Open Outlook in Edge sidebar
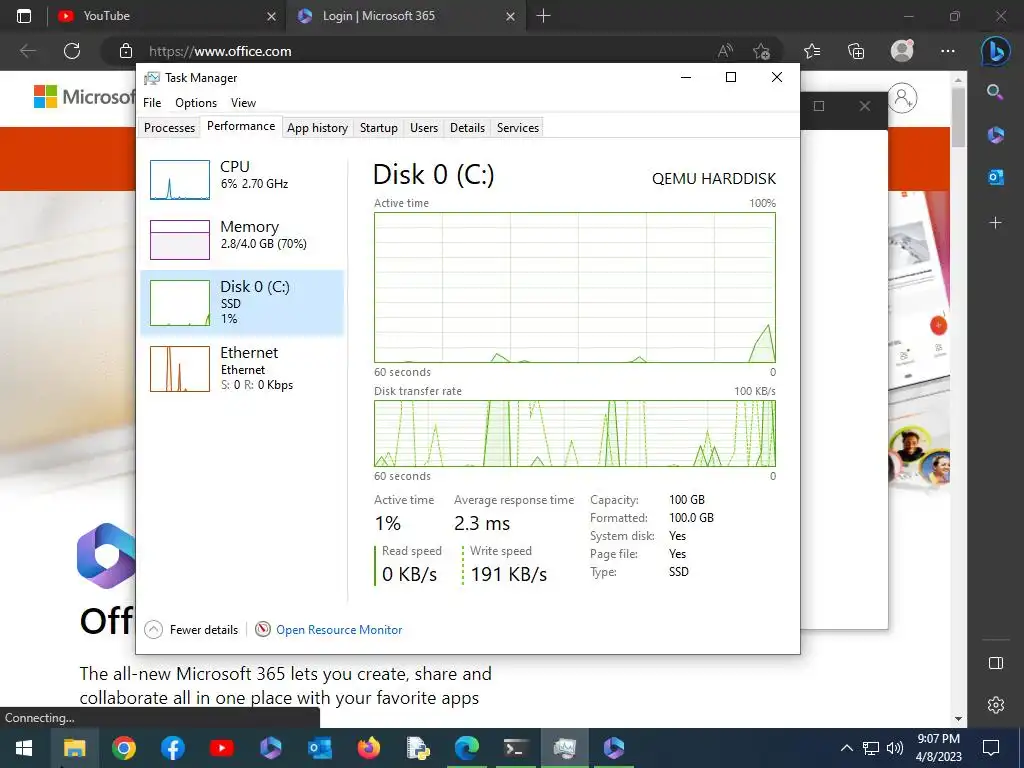1024x768 pixels. [x=995, y=177]
